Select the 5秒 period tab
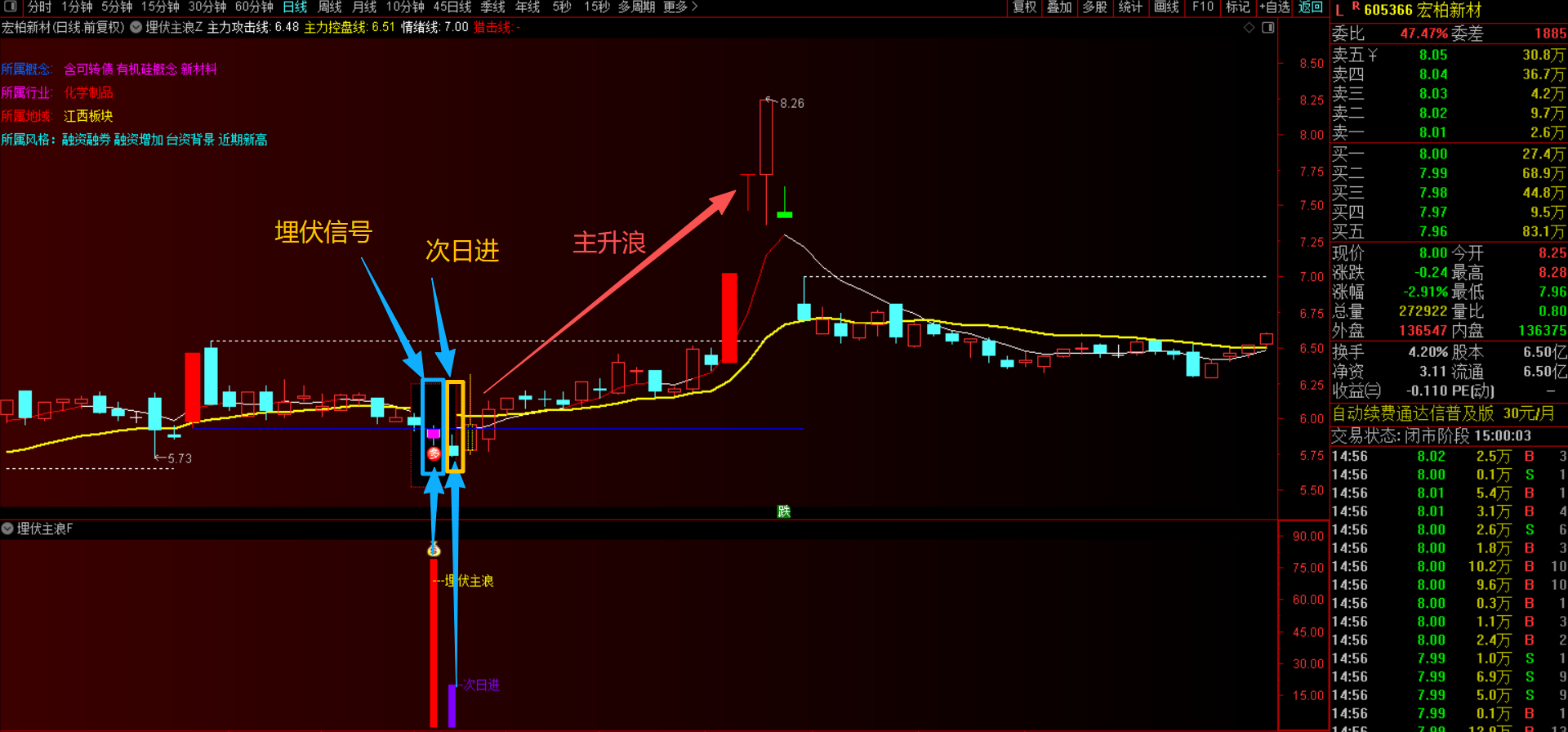 [562, 7]
